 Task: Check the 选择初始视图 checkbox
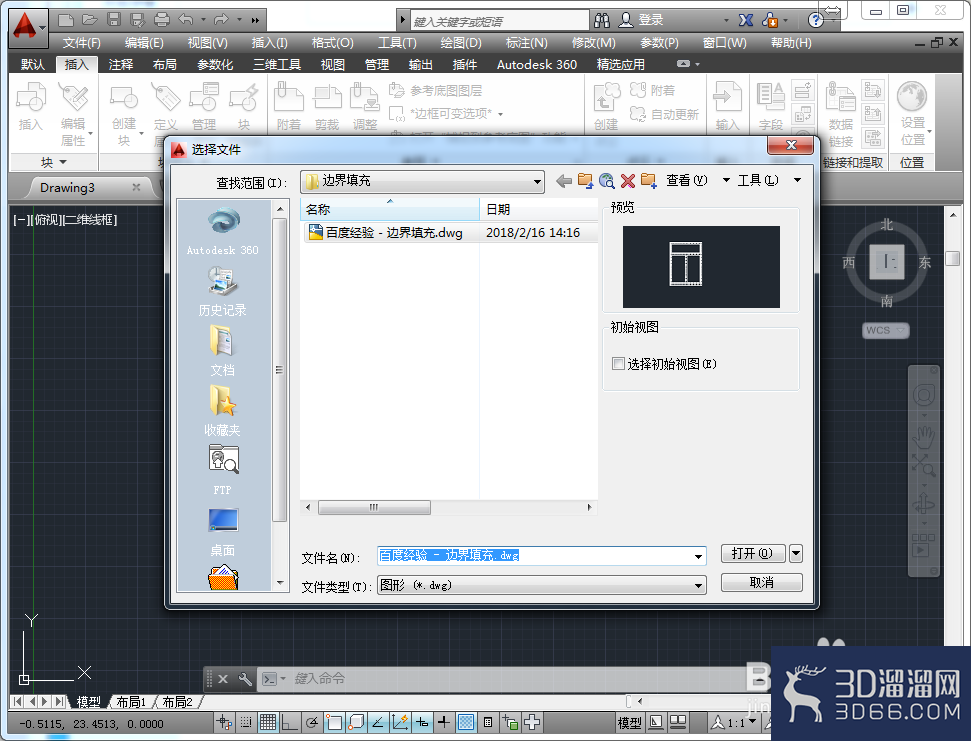click(618, 363)
